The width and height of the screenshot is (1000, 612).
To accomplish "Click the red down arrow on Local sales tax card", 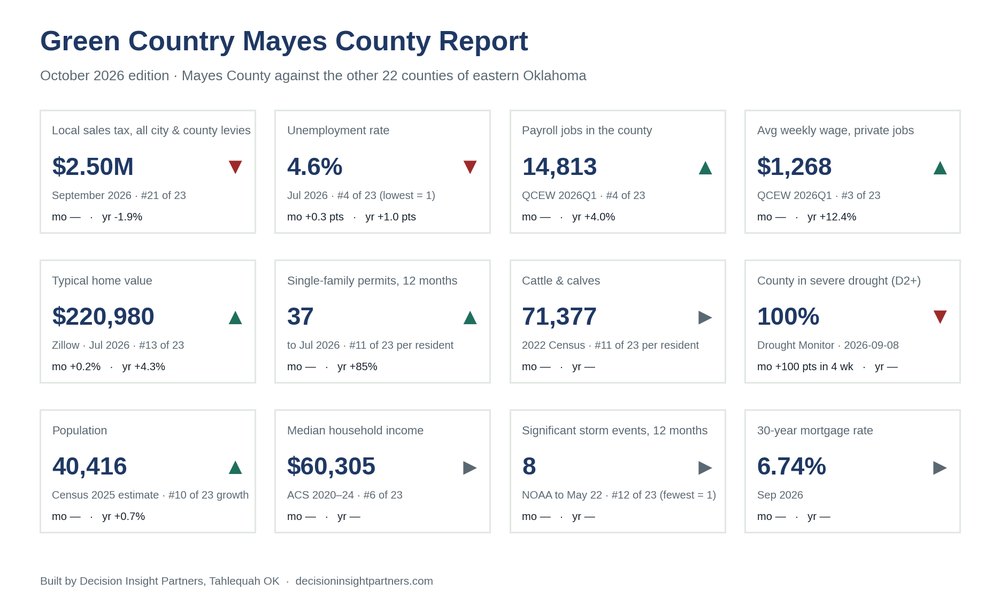I will (235, 167).
